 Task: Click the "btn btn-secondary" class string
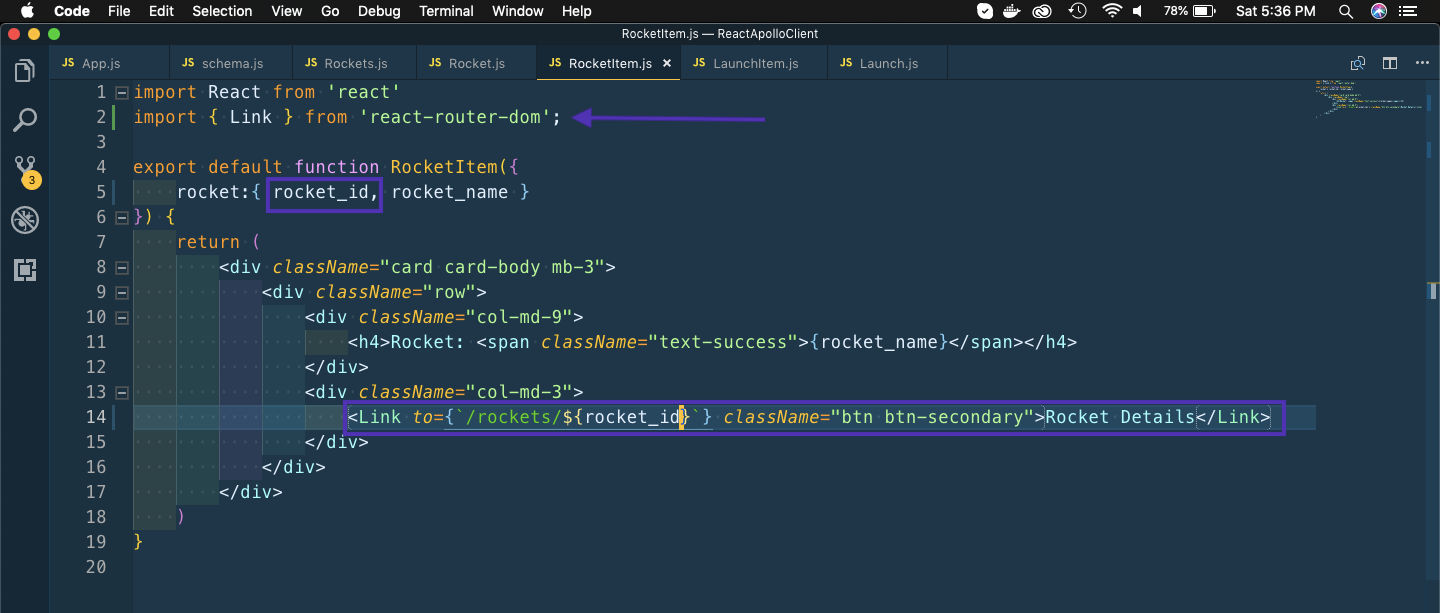coord(933,417)
